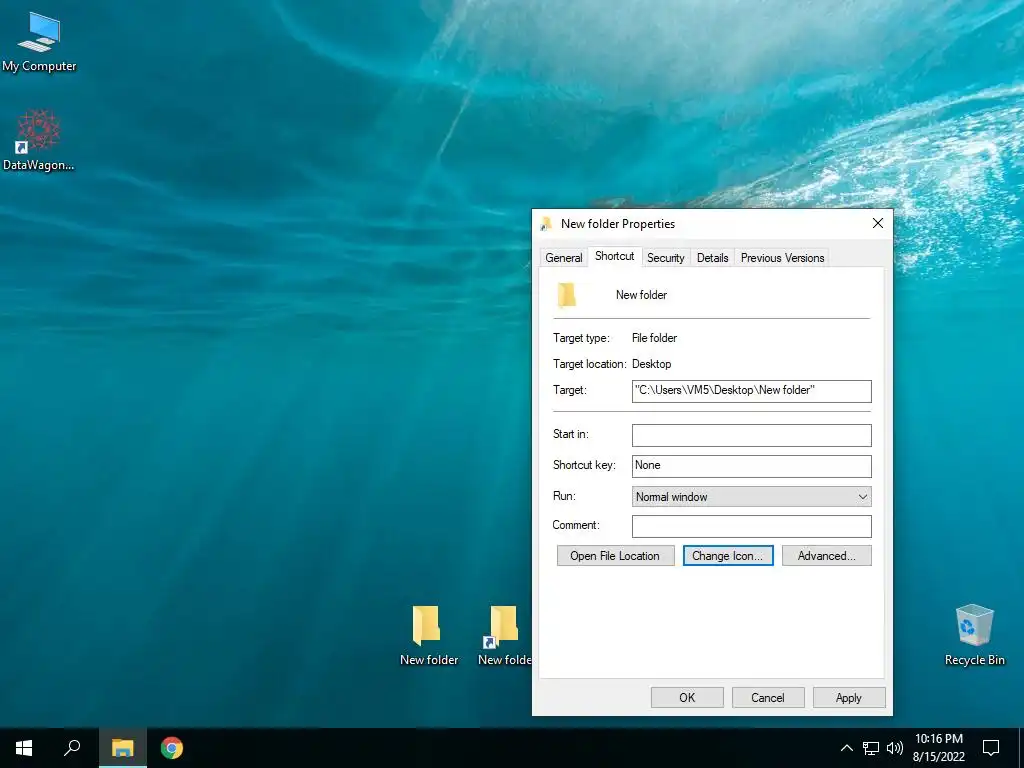Launch Google Chrome from the taskbar
This screenshot has width=1024, height=768.
pyautogui.click(x=172, y=748)
